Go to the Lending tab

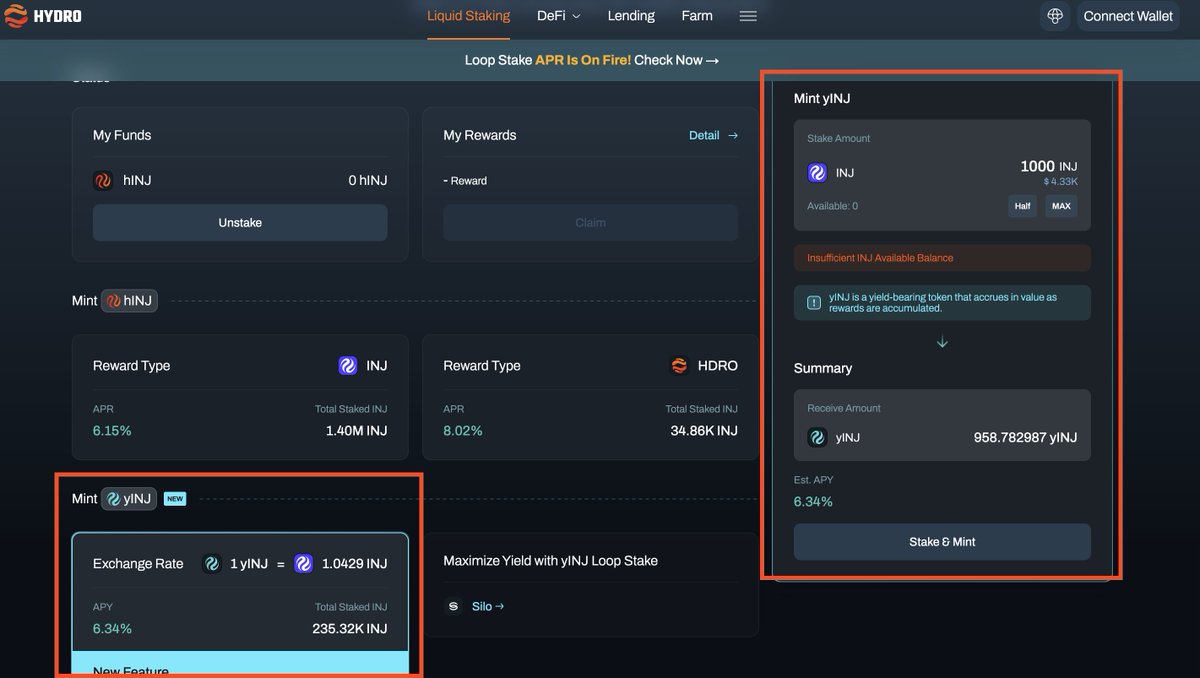tap(631, 16)
